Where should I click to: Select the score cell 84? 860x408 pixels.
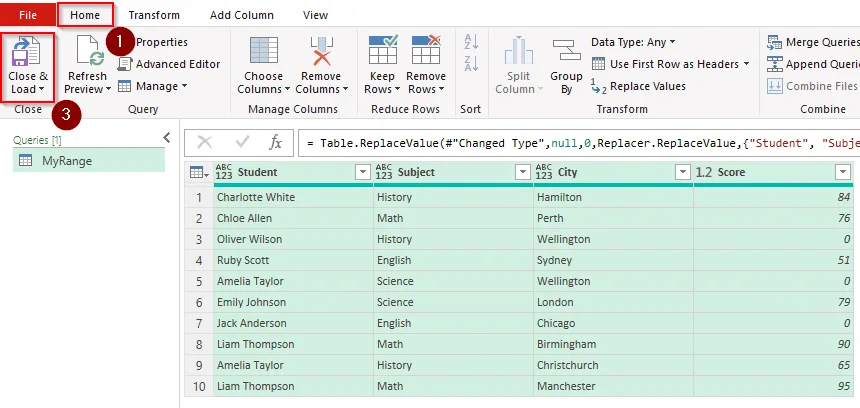click(773, 197)
